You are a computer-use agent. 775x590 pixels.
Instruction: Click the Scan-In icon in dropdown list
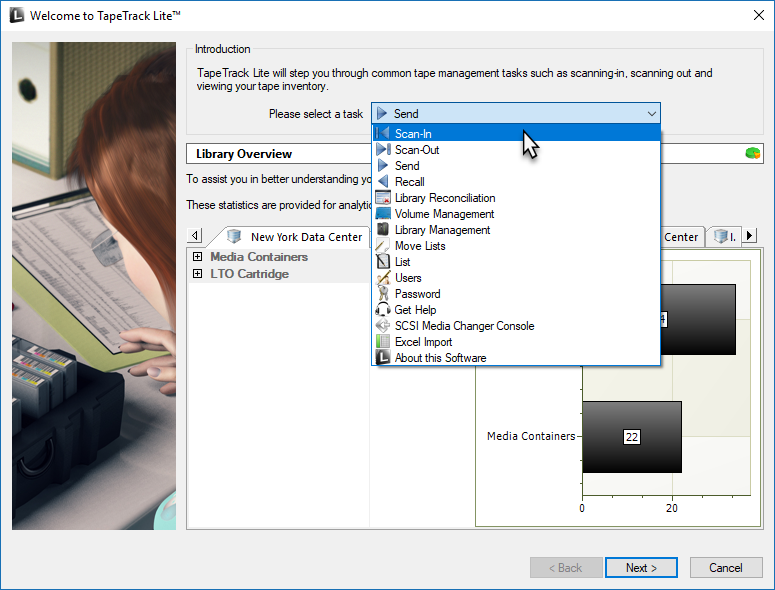click(x=383, y=133)
